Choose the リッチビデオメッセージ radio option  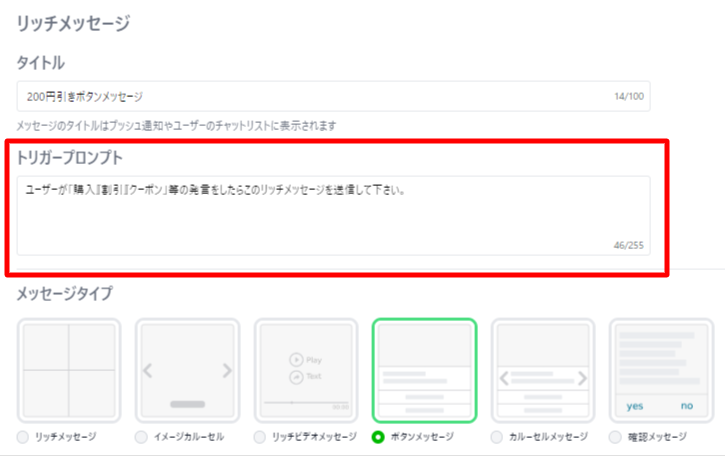click(260, 437)
